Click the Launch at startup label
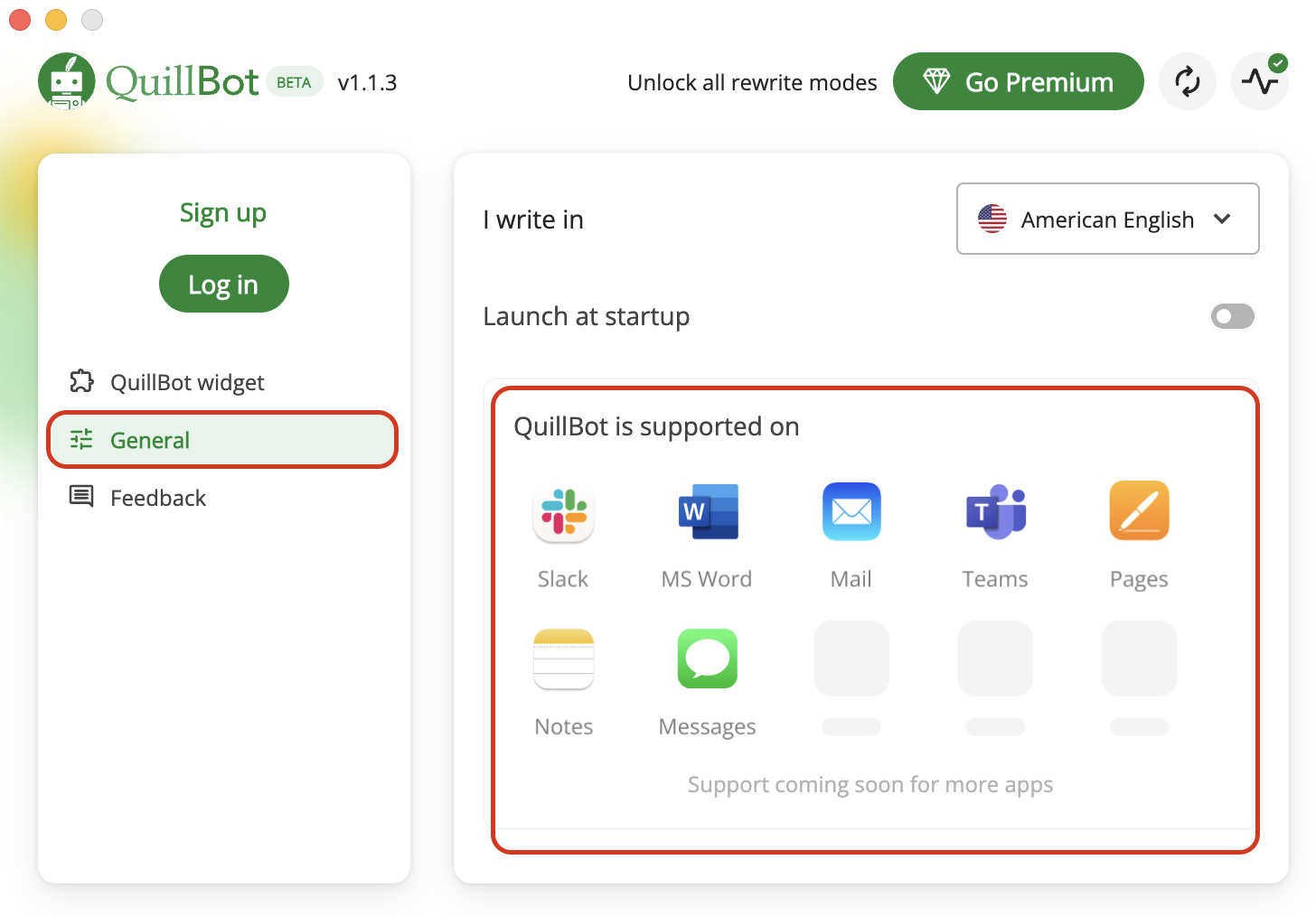Image resolution: width=1316 pixels, height=916 pixels. point(587,316)
